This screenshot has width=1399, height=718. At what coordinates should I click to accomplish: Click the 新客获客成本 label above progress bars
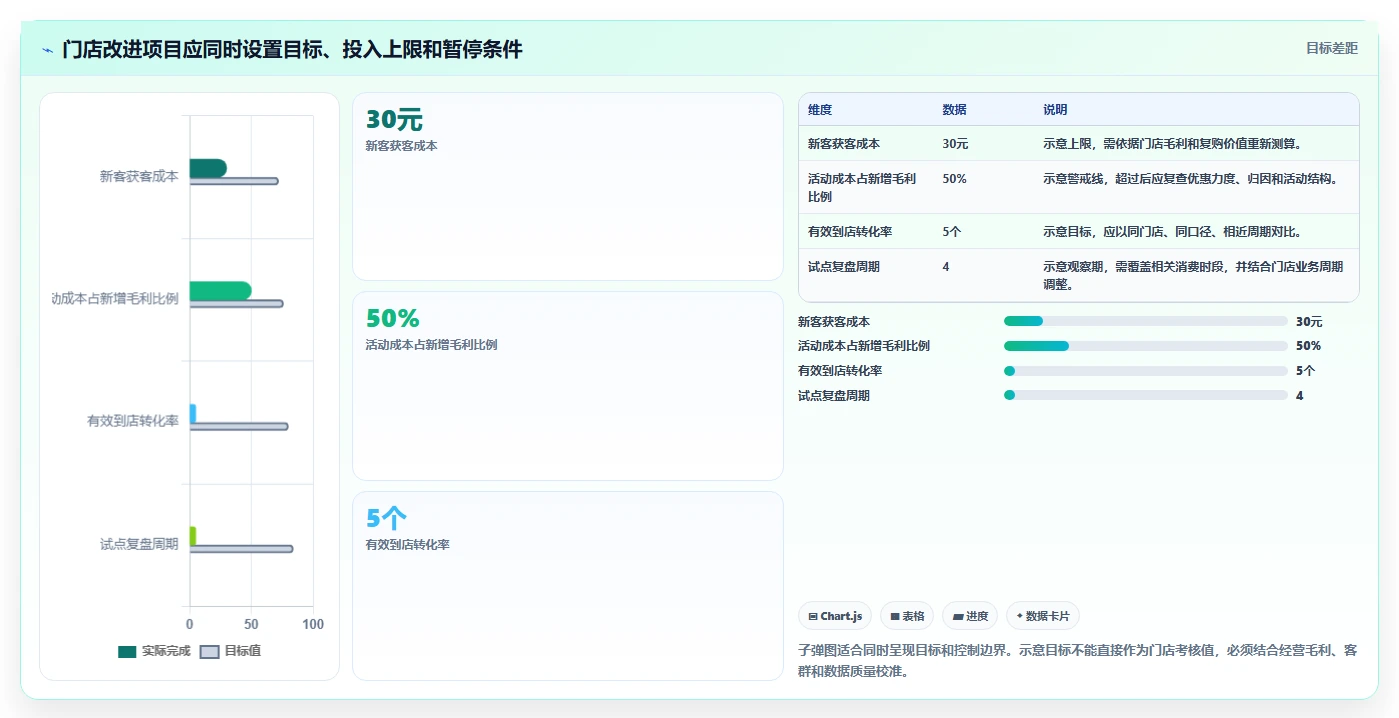[834, 321]
